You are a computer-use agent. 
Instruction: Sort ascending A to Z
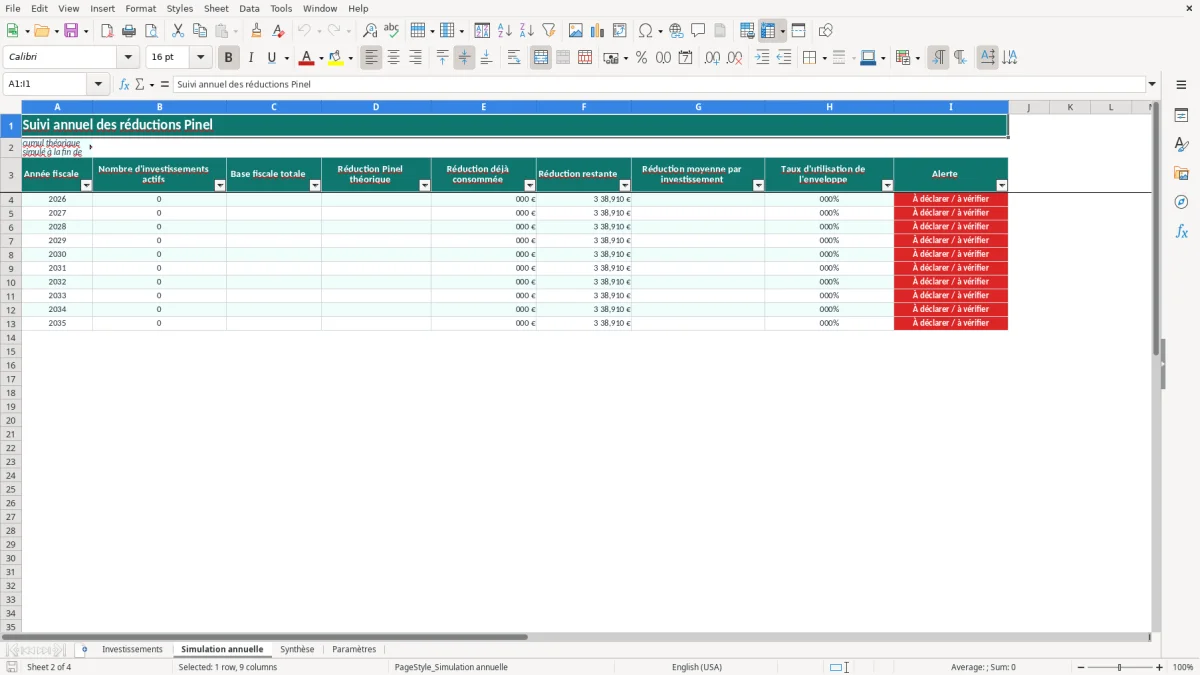(x=505, y=31)
